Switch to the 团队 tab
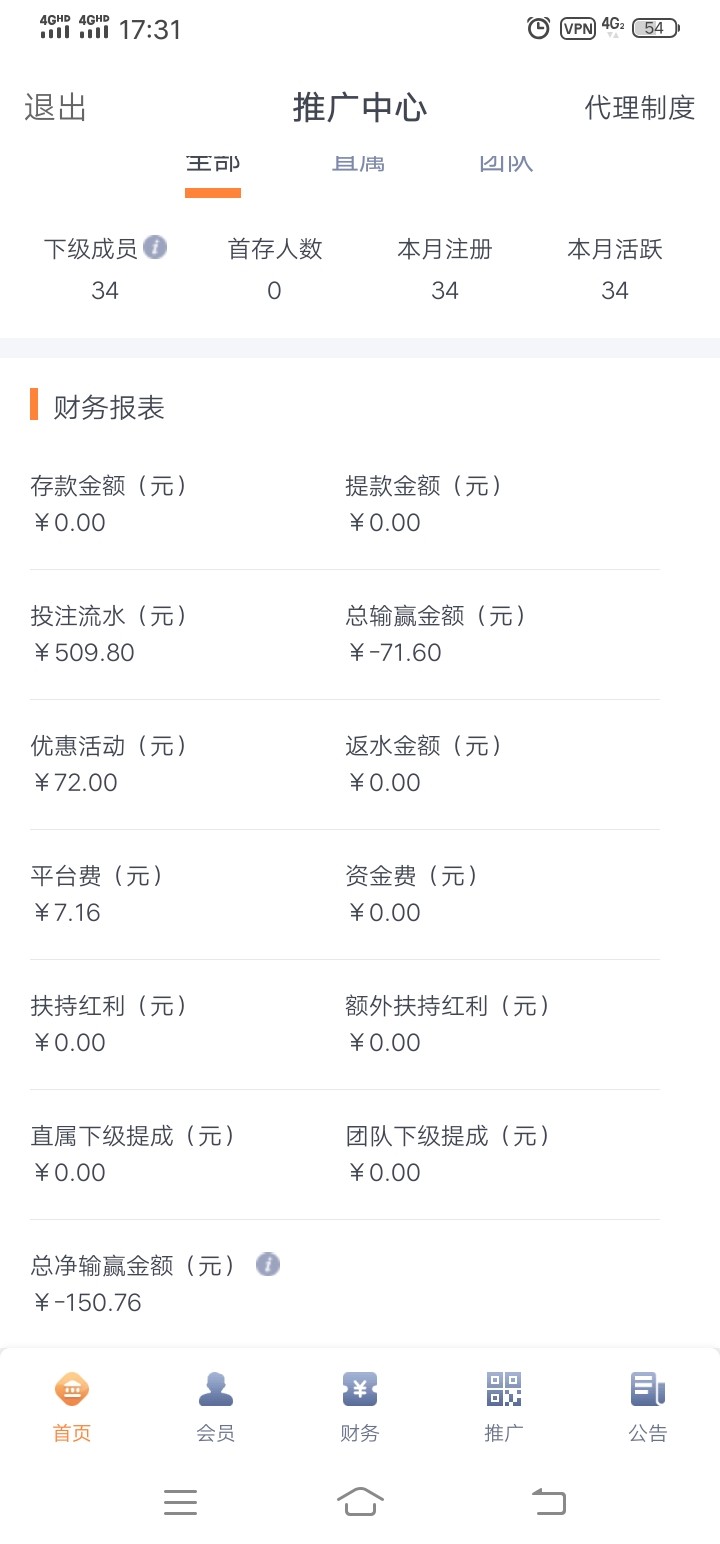 [506, 164]
